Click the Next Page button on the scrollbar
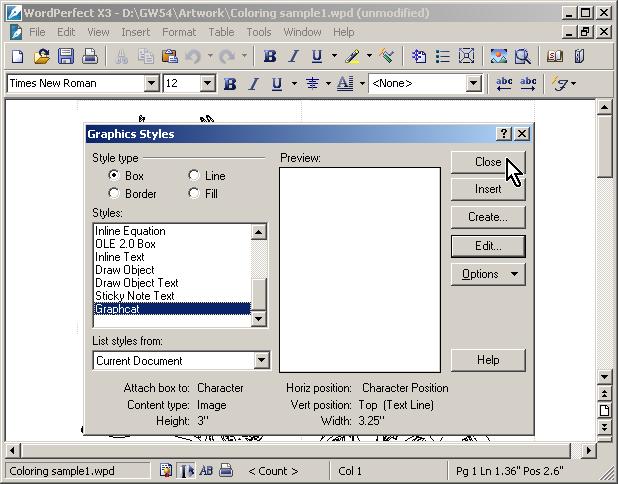Viewport: 618px width, 484px height. click(604, 426)
